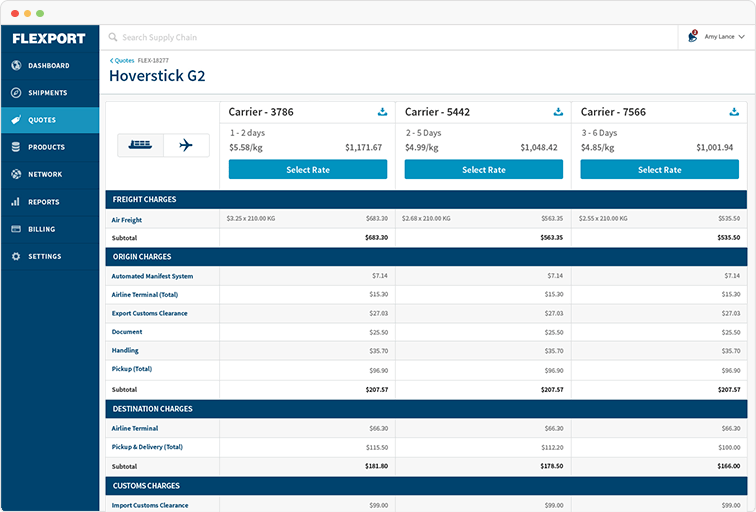Go back via Quotes breadcrumb link
The image size is (756, 512).
click(122, 61)
